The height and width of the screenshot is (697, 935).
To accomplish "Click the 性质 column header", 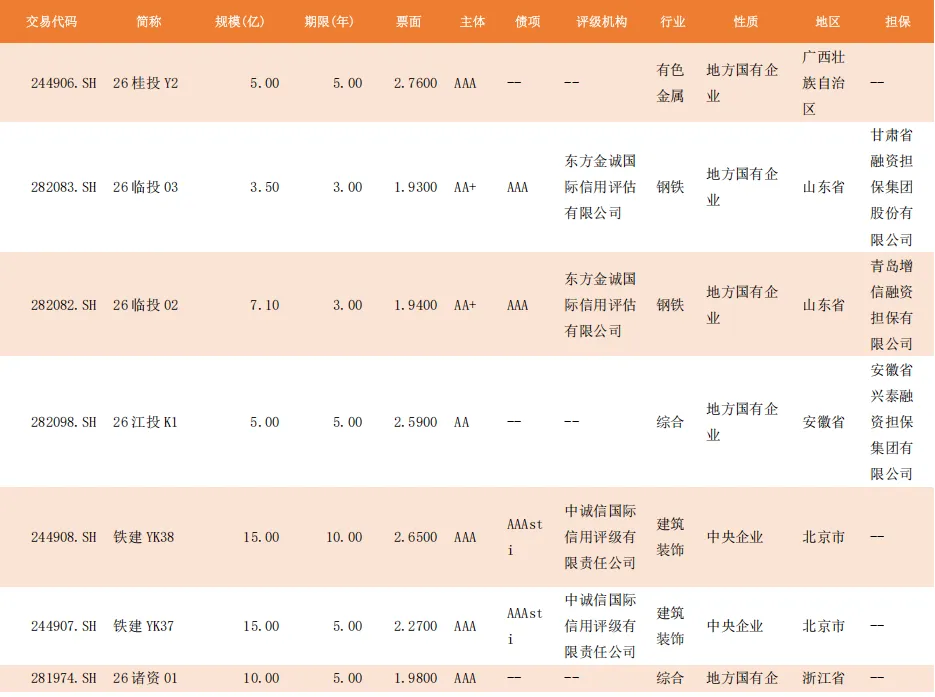I will tap(745, 22).
